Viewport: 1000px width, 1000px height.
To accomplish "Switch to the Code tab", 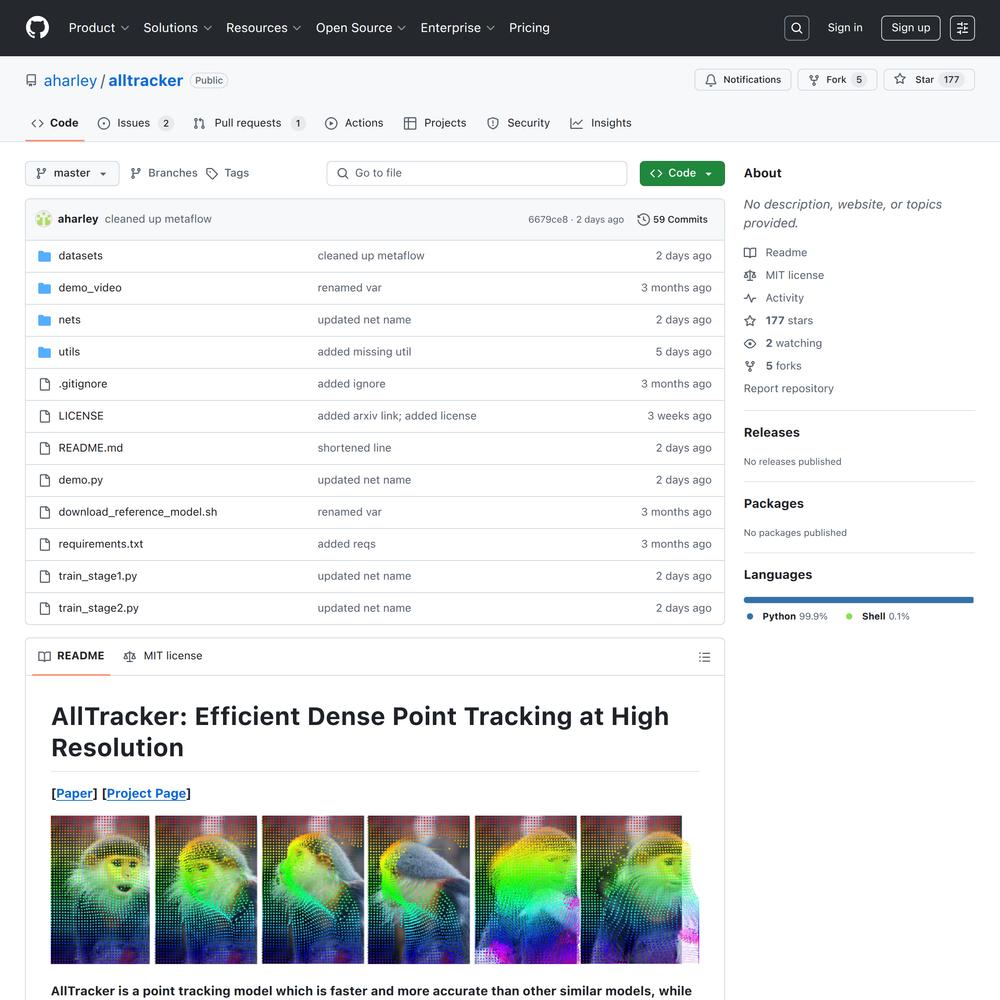I will pos(55,123).
